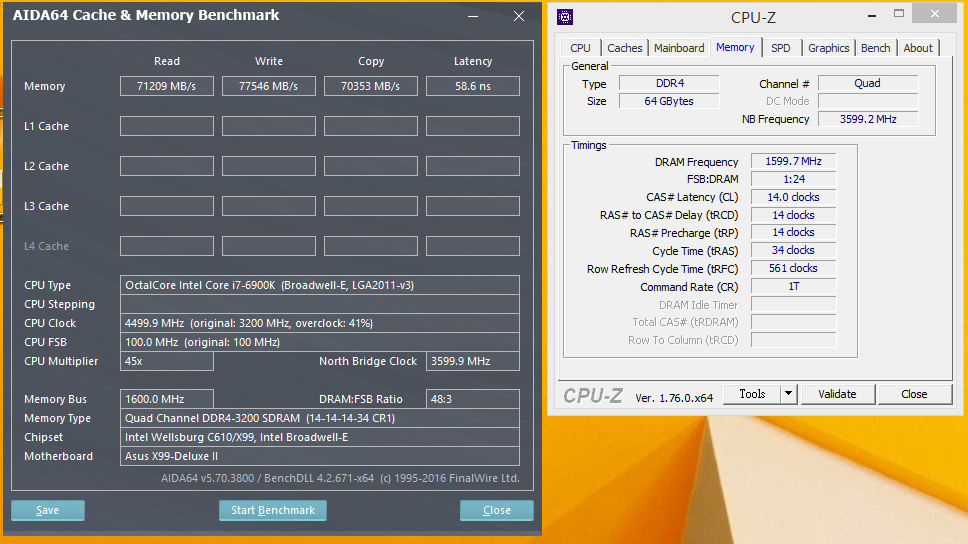Click DRAM:FSB Ratio value 48:3
This screenshot has width=968, height=544.
(473, 399)
